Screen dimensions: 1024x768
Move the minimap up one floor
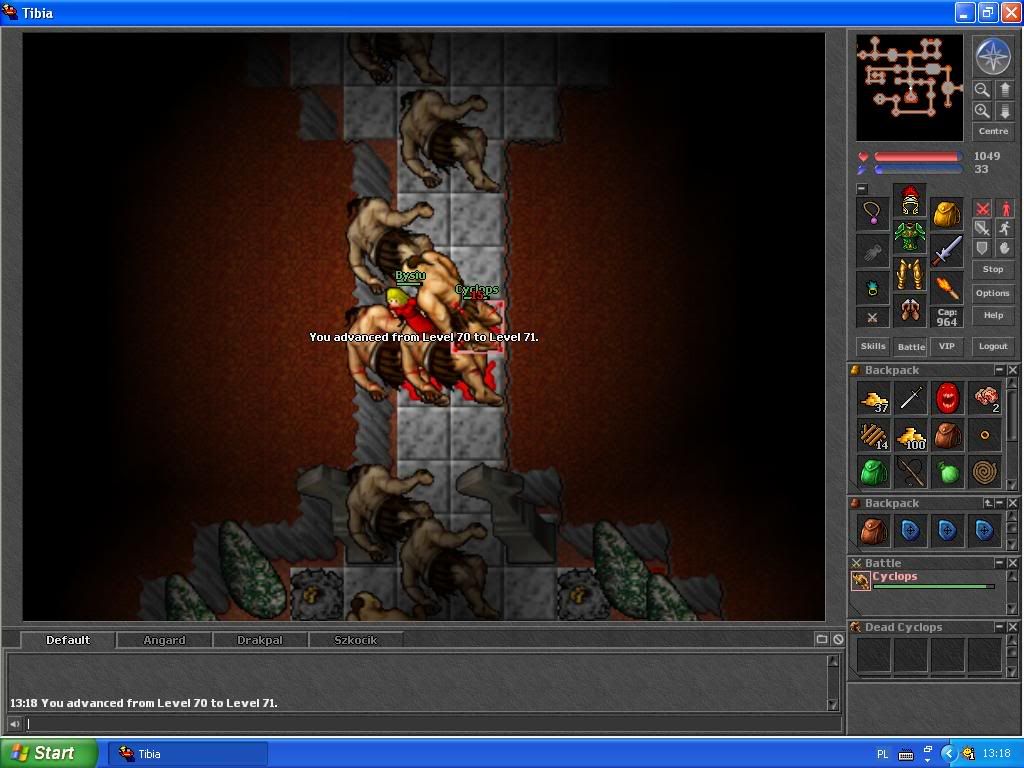[1004, 89]
